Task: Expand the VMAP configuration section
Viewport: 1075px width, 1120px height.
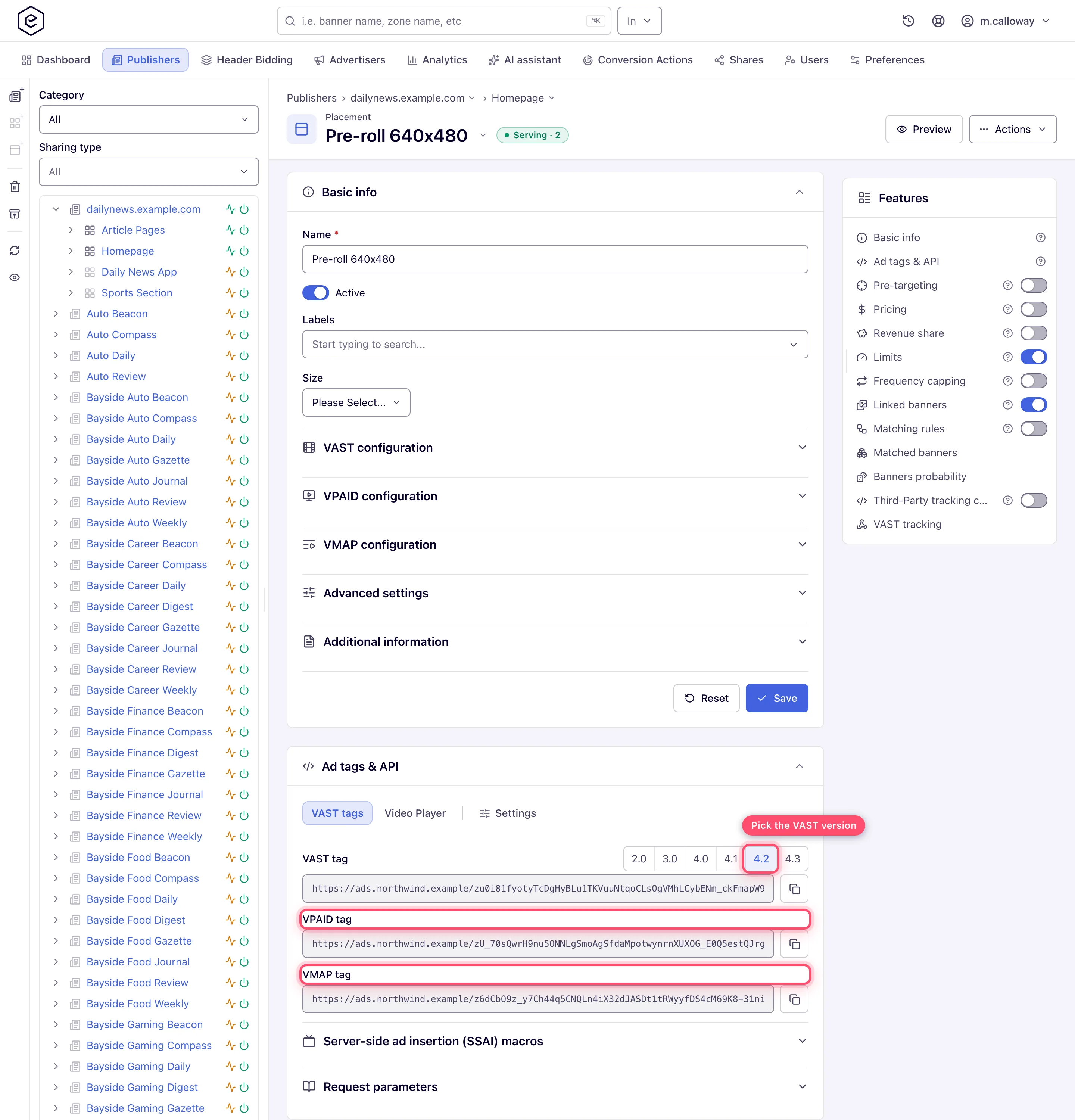Action: click(x=555, y=545)
